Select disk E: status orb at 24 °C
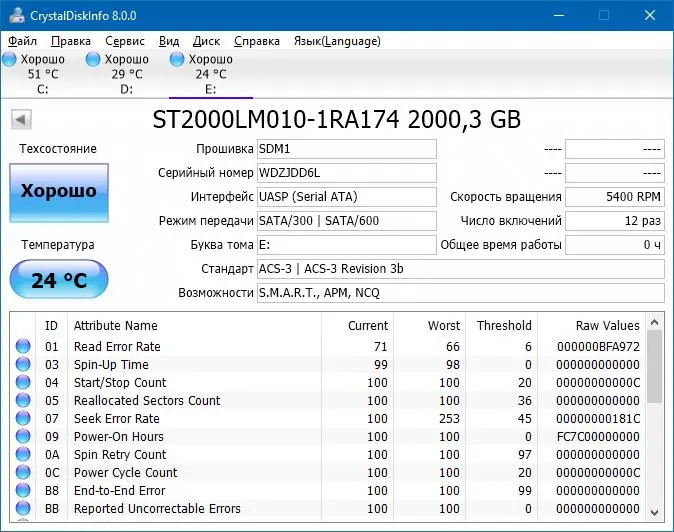 point(177,59)
